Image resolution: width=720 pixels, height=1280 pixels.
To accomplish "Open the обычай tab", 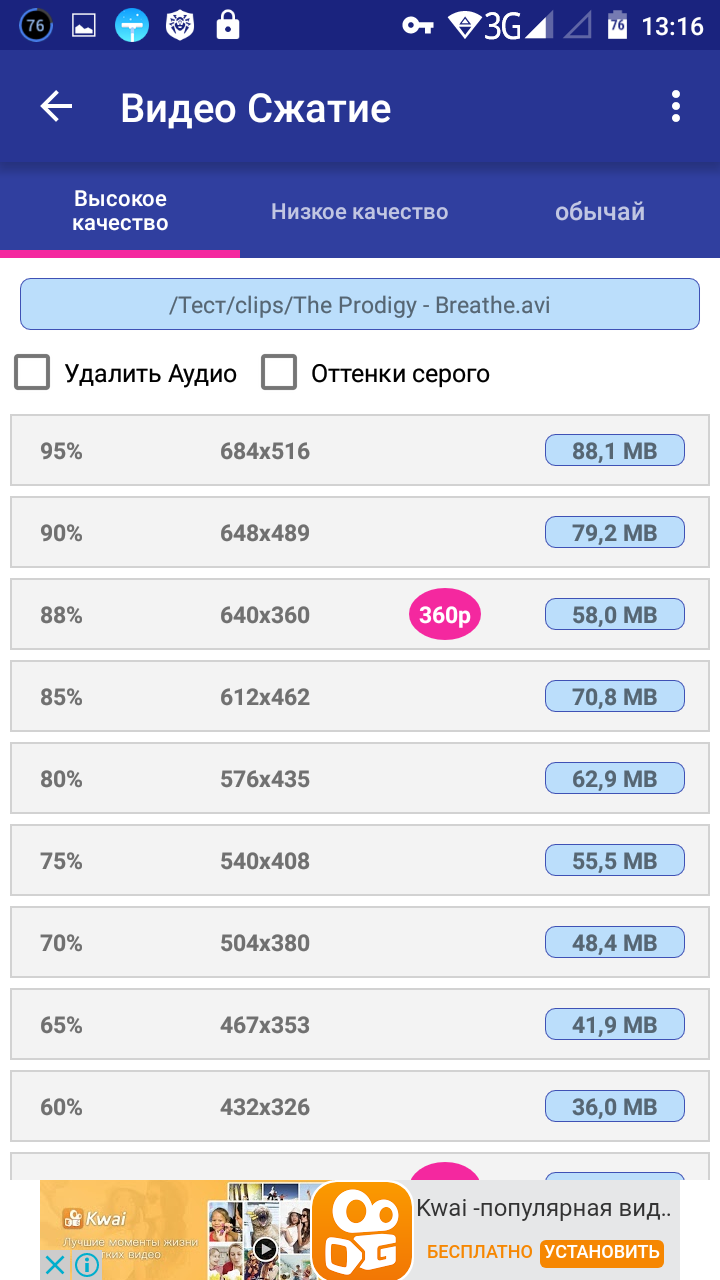I will coord(599,211).
